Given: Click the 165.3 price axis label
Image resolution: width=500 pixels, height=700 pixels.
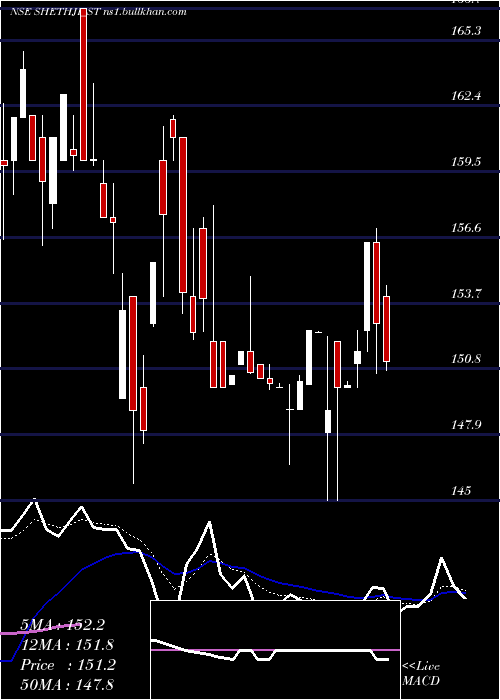Looking at the screenshot, I should click(466, 31).
